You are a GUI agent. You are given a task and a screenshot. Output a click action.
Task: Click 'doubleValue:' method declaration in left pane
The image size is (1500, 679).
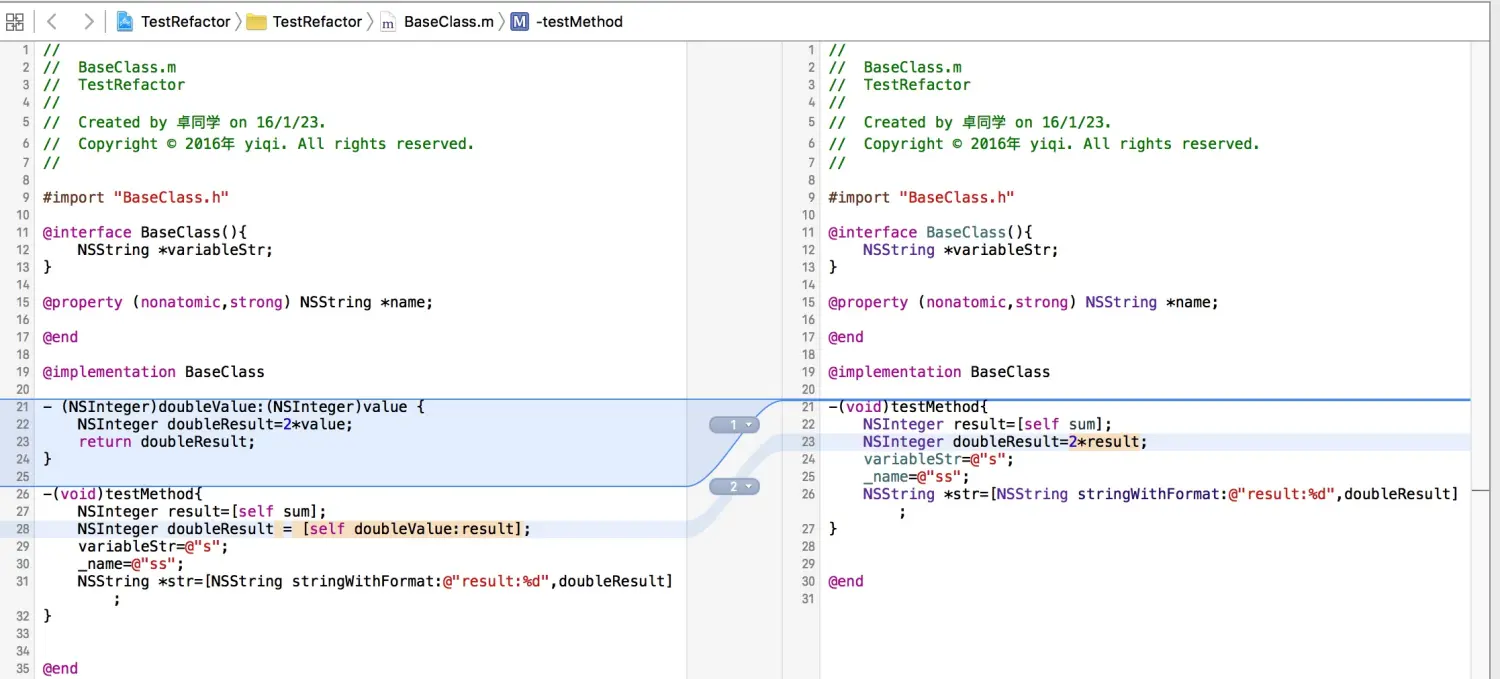pos(234,406)
